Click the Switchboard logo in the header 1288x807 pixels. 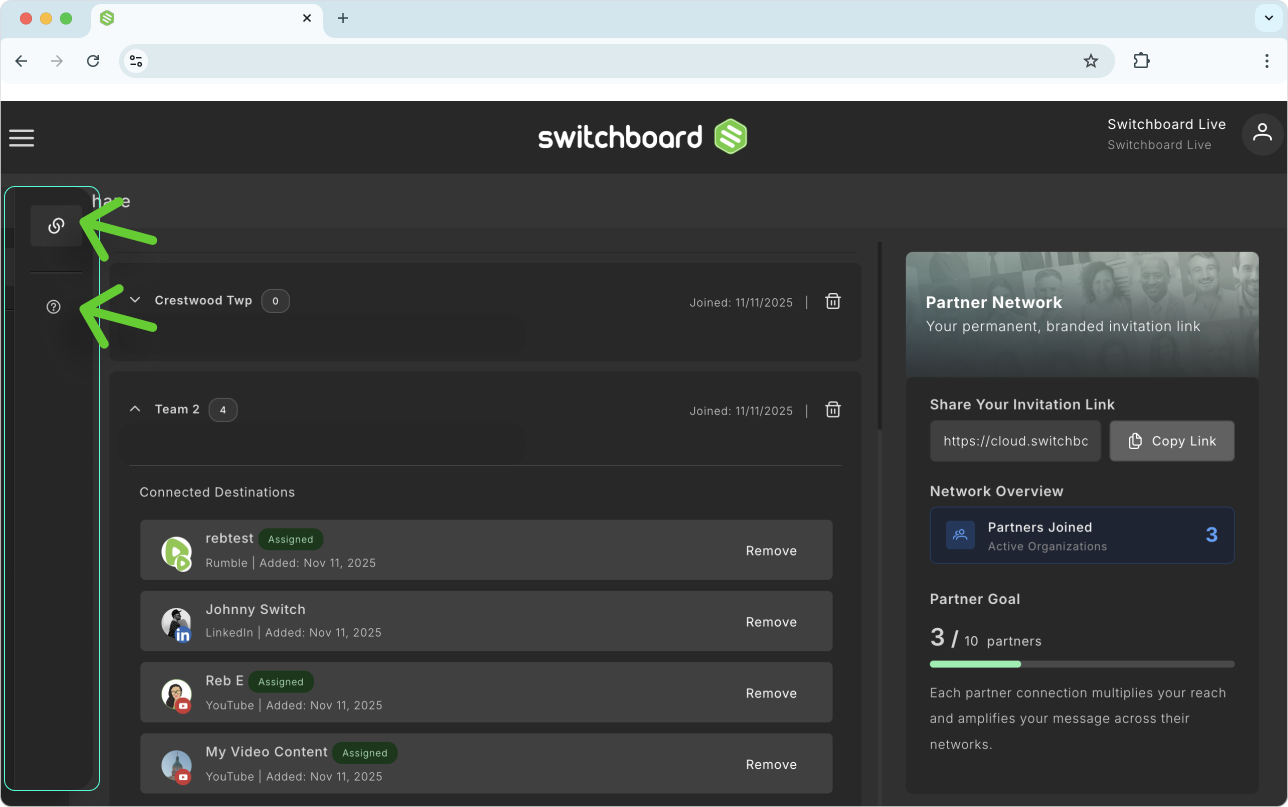pos(643,137)
